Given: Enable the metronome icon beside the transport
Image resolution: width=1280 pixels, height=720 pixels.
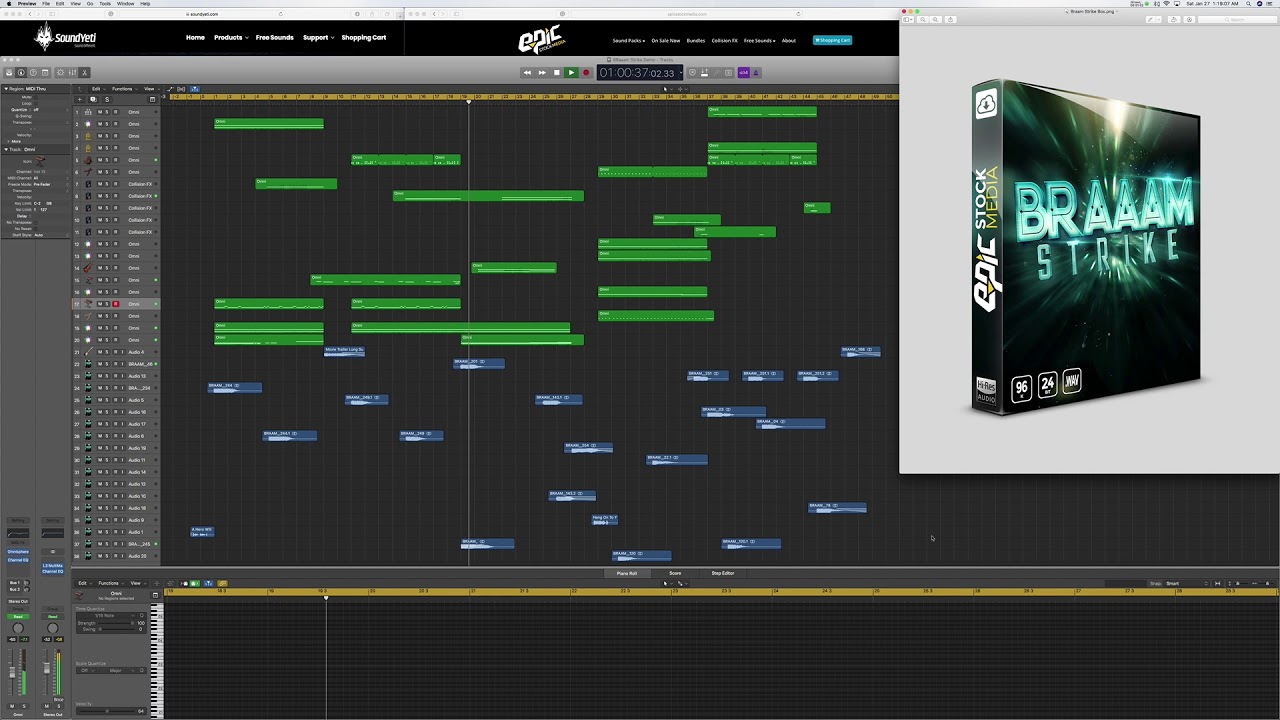Looking at the screenshot, I should coord(756,72).
